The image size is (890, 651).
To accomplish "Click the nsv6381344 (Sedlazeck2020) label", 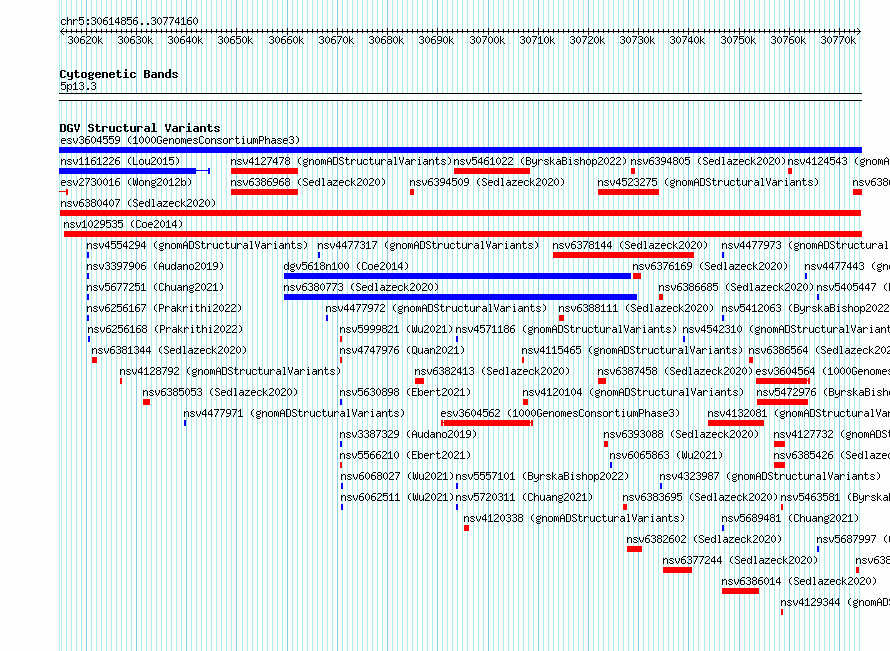I will (169, 350).
